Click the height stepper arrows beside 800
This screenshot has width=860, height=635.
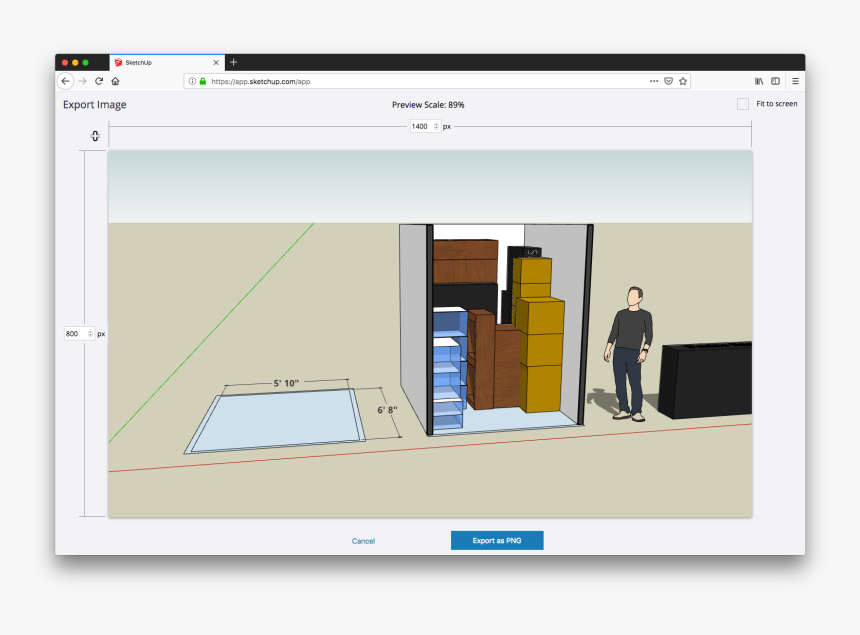(x=90, y=334)
